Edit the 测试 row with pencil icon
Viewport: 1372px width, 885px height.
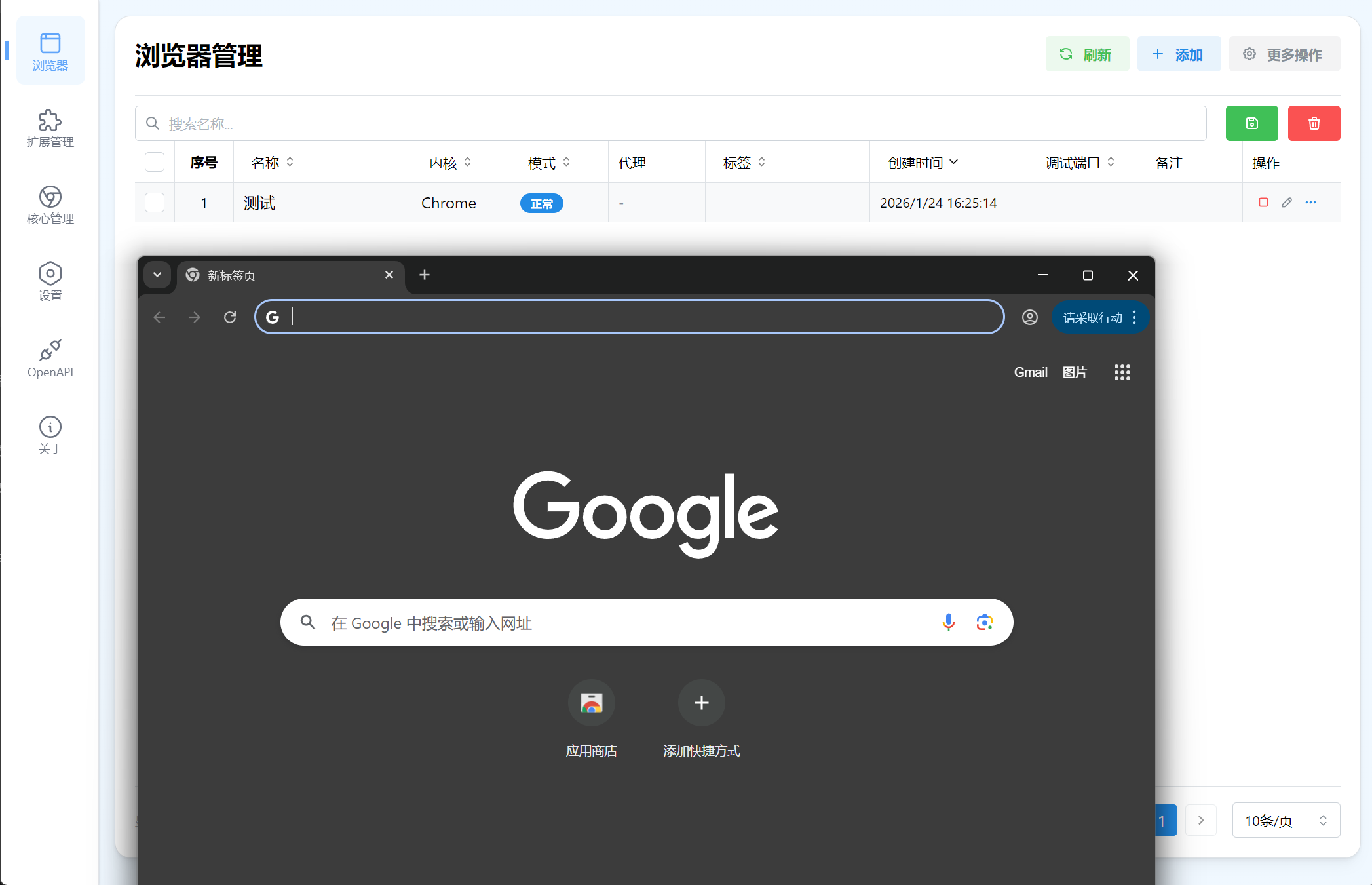[1287, 203]
